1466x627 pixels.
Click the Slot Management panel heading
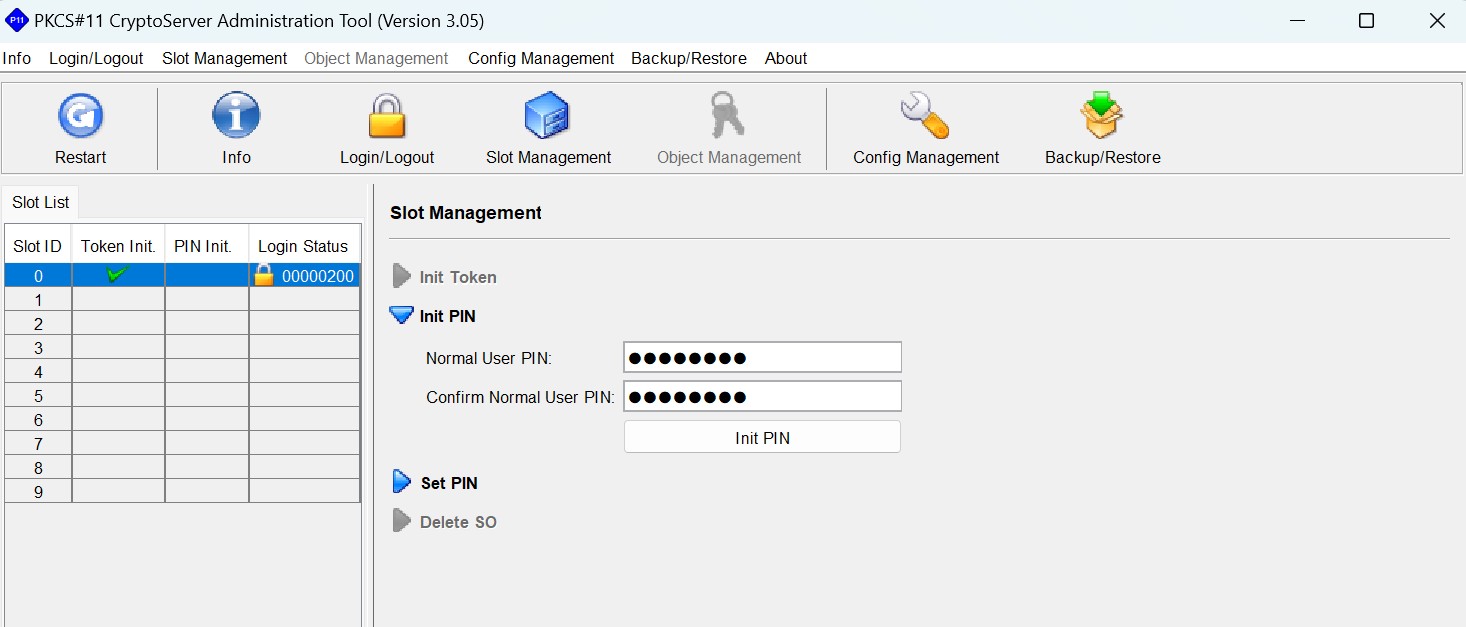coord(466,212)
